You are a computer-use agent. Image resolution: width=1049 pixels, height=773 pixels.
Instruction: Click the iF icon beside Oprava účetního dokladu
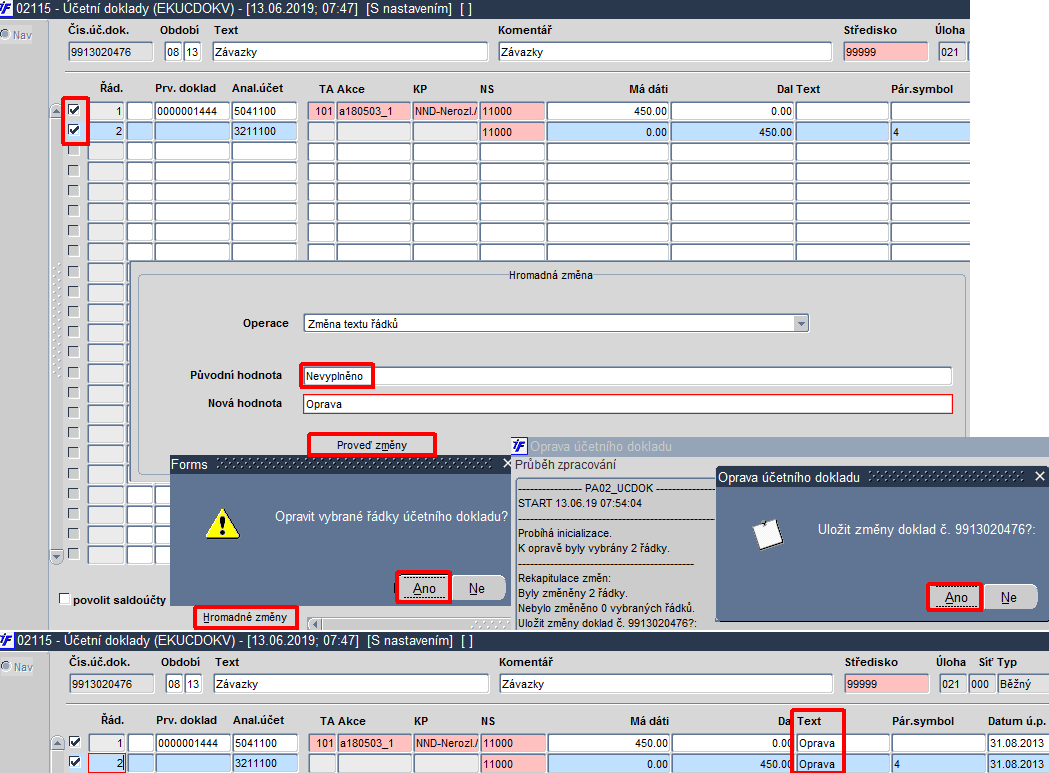(519, 446)
